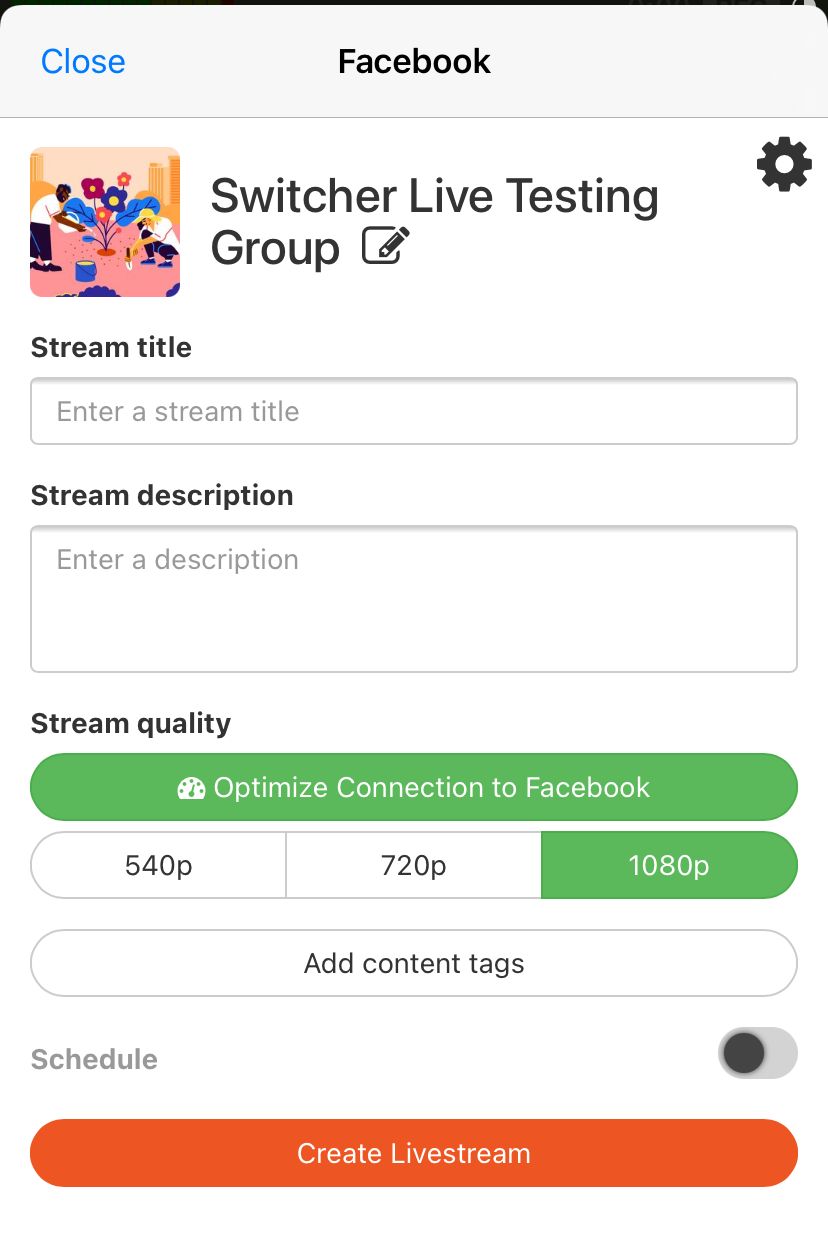Click the speedometer icon on Optimize button

coord(191,788)
